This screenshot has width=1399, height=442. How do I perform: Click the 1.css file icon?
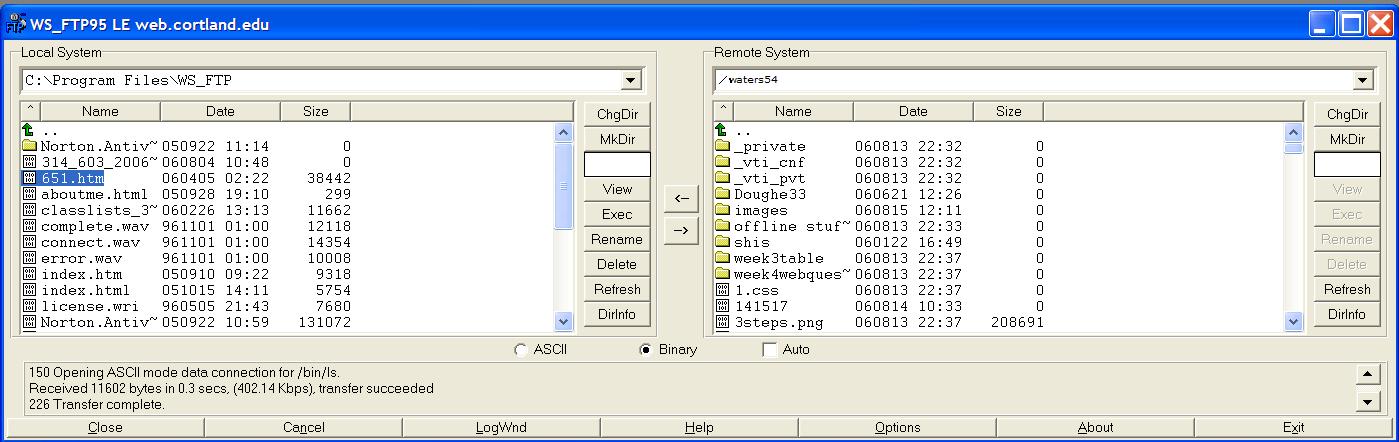(722, 290)
